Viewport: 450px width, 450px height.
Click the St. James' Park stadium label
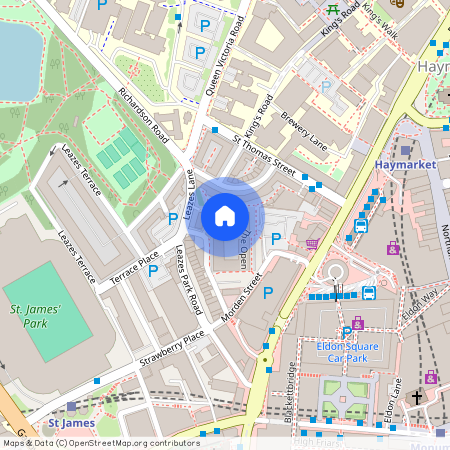point(35,316)
